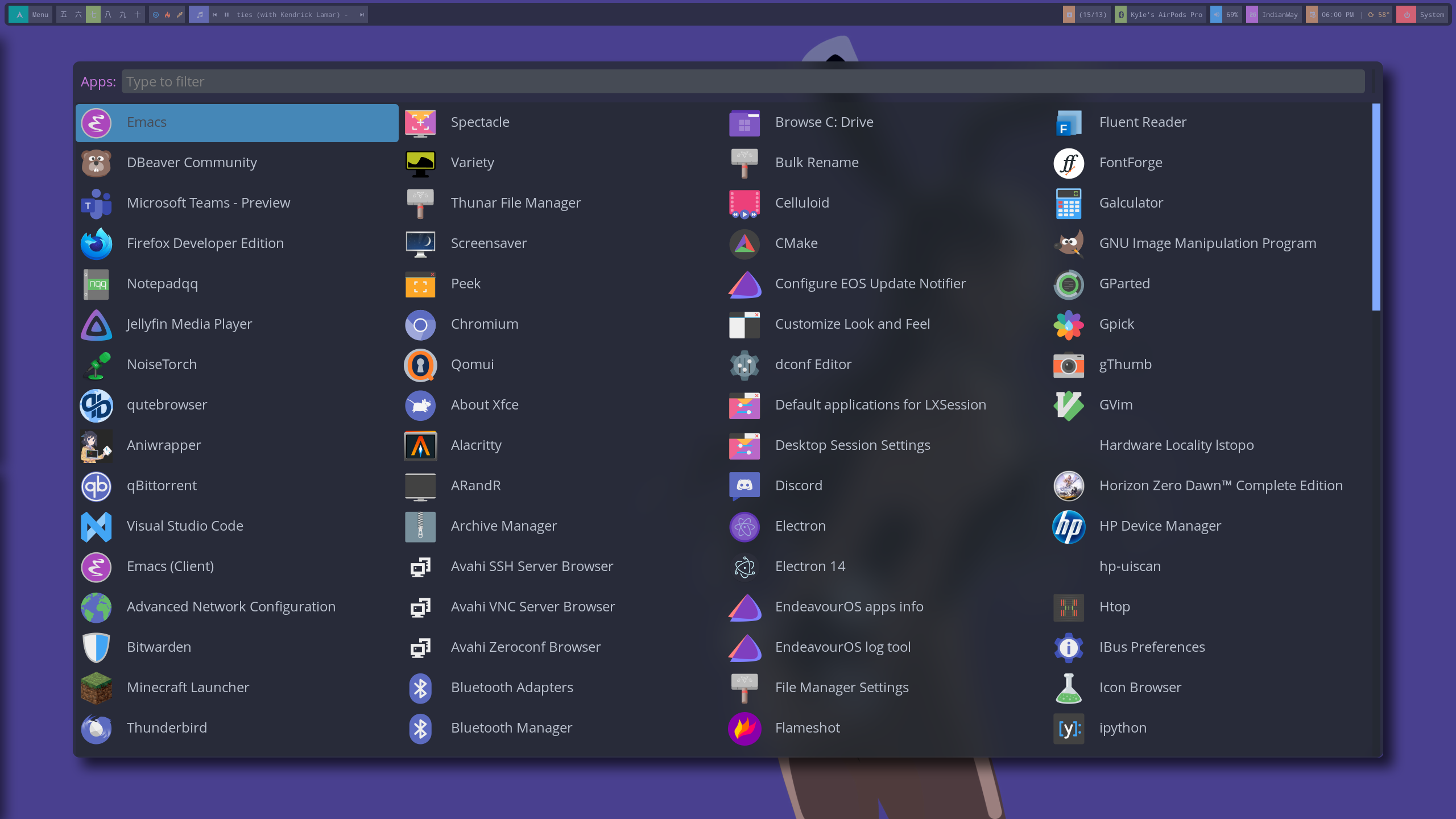Launch Alacritty terminal from the list
This screenshot has height=819, width=1456.
coord(475,445)
